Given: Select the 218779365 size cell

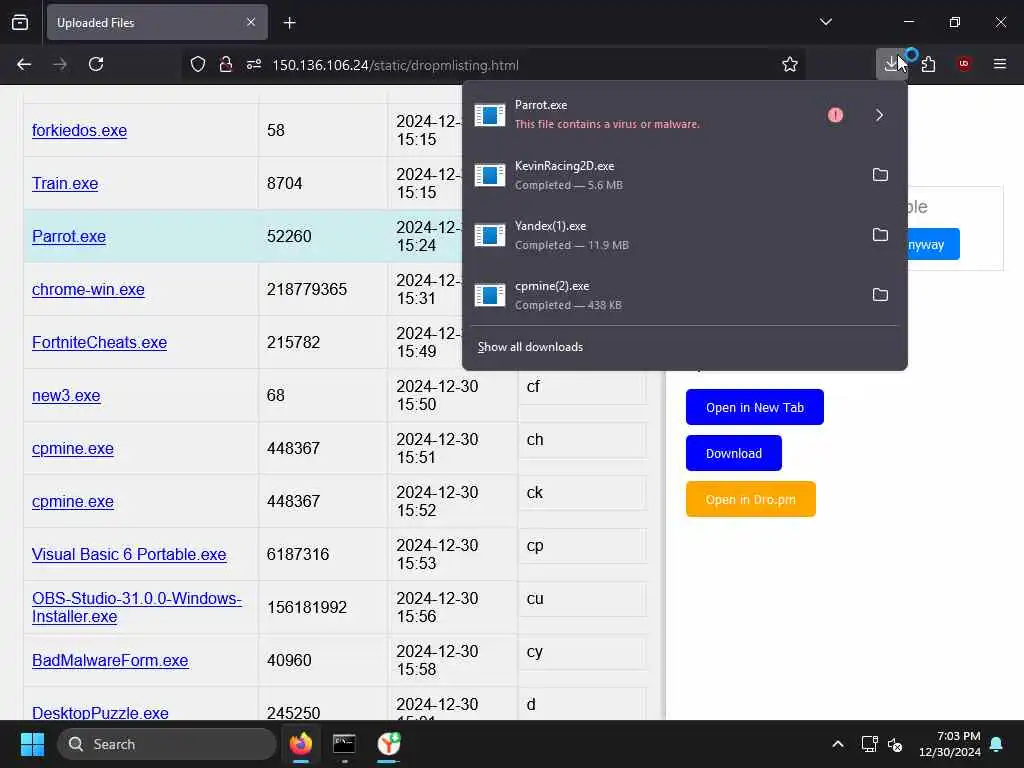Looking at the screenshot, I should 323,289.
